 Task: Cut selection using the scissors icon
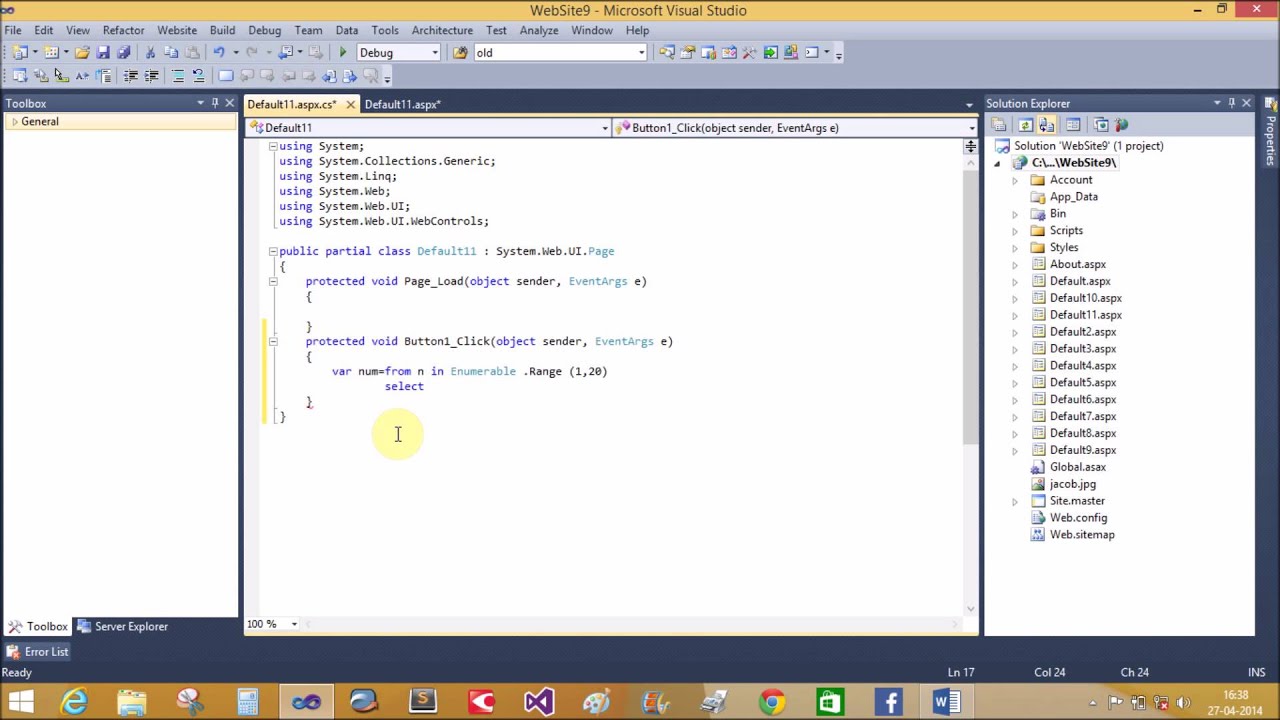[150, 53]
